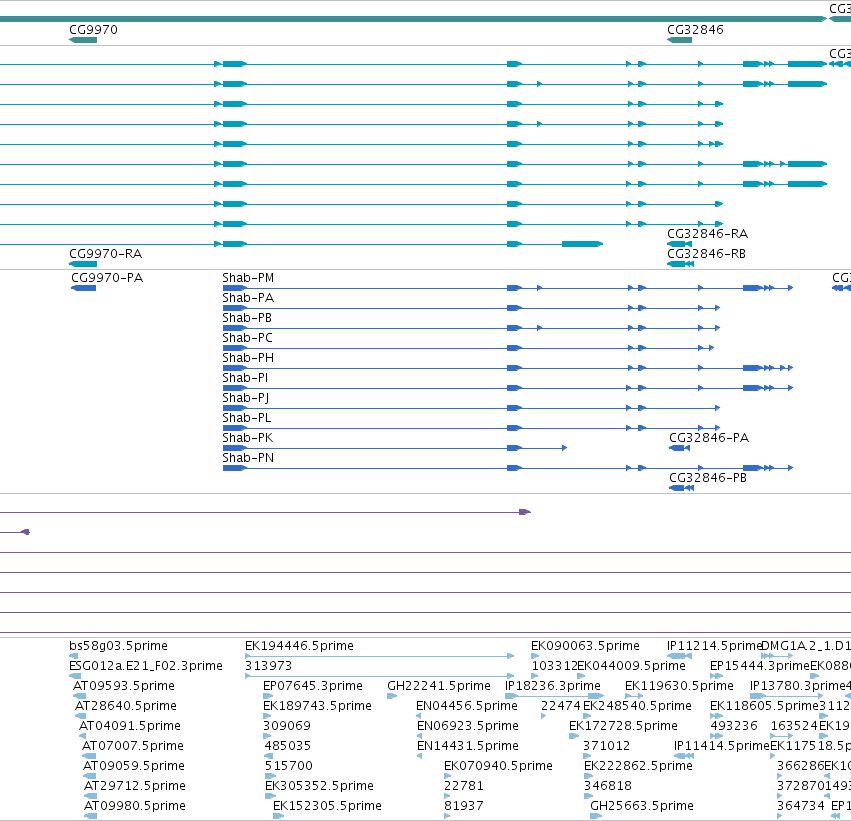851x821 pixels.
Task: Click the EK152305.5prime EST label
Action: pos(327,806)
